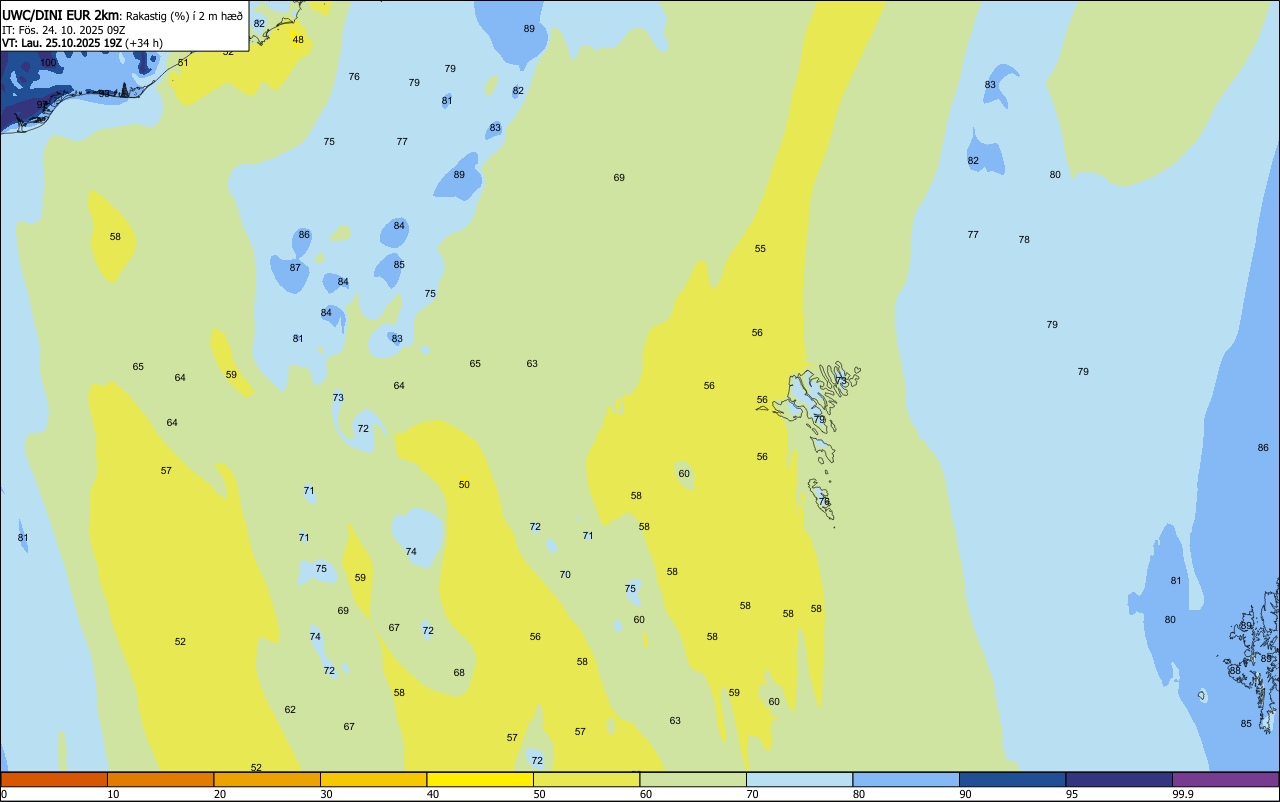Viewport: 1280px width, 802px height.
Task: Pick the 20–30 amber legend segment
Action: pyautogui.click(x=267, y=779)
